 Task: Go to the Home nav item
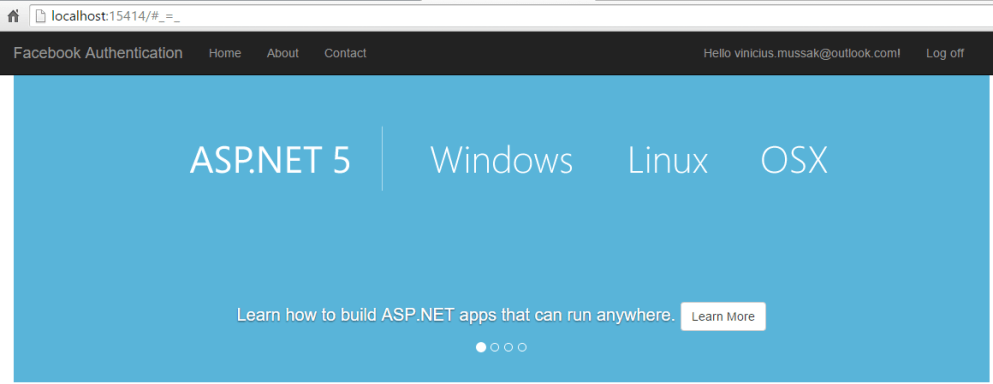coord(225,53)
